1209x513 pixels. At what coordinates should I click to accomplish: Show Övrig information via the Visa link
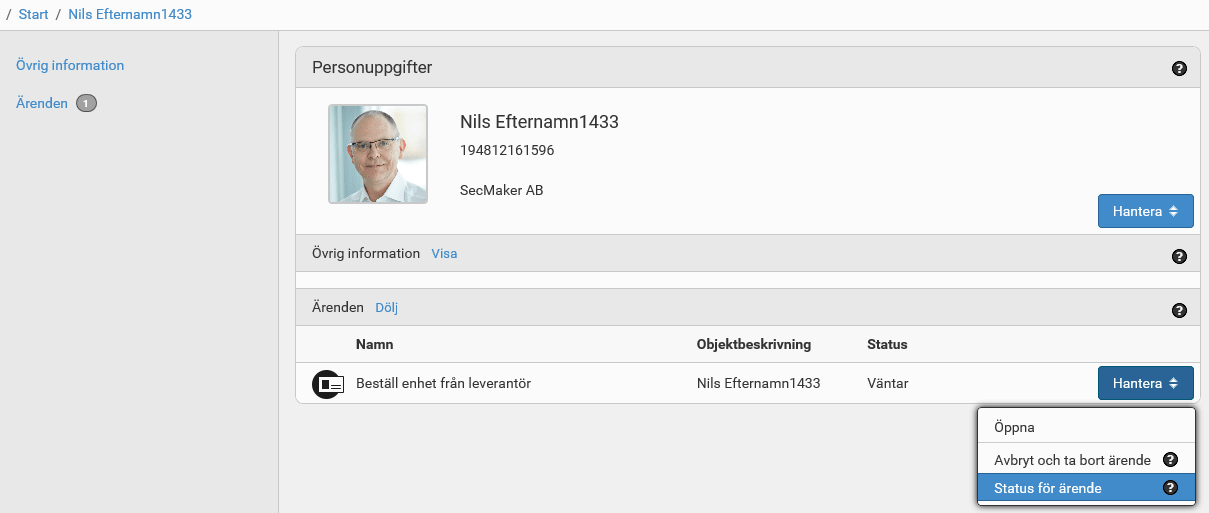coord(444,254)
